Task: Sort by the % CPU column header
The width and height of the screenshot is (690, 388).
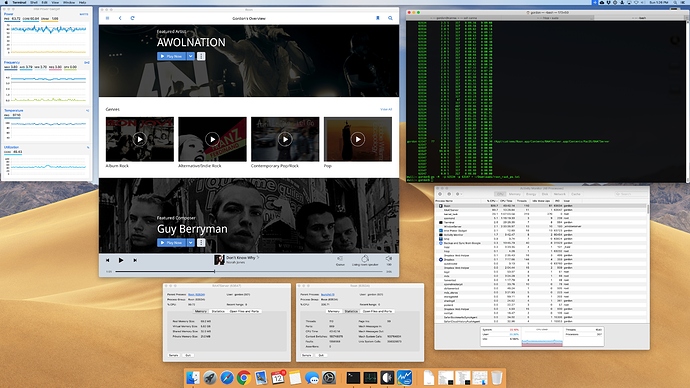Action: point(492,201)
